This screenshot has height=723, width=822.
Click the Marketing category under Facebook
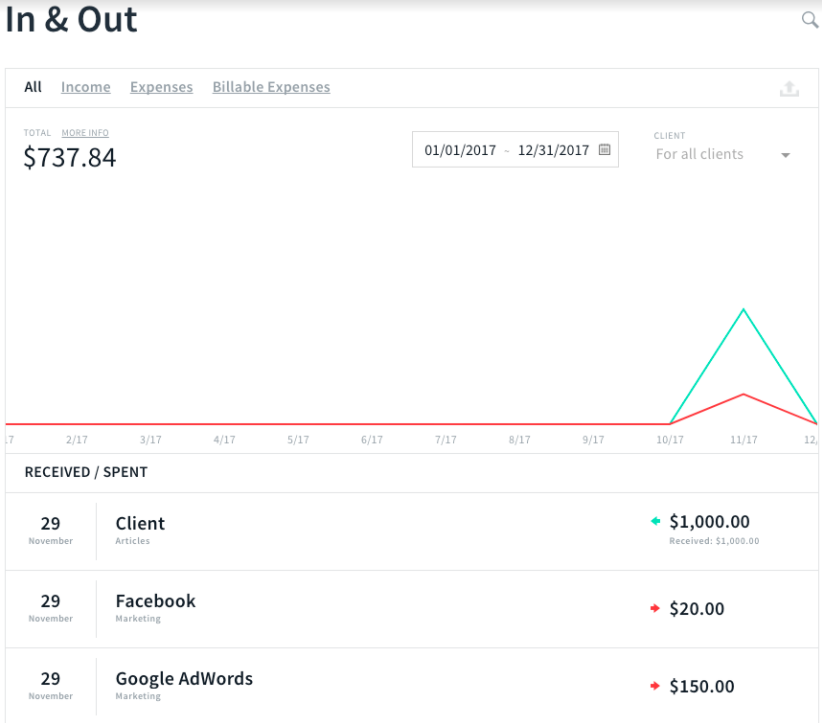tap(138, 619)
